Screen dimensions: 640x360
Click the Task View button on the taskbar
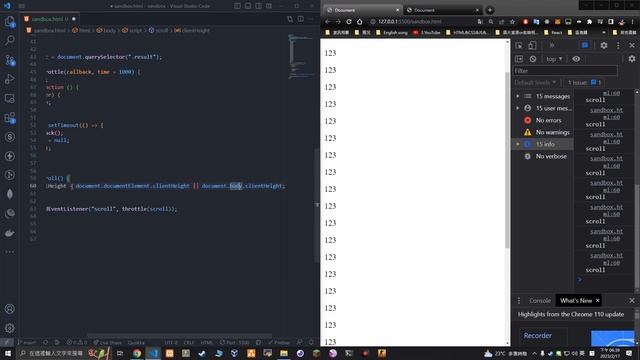click(120, 353)
